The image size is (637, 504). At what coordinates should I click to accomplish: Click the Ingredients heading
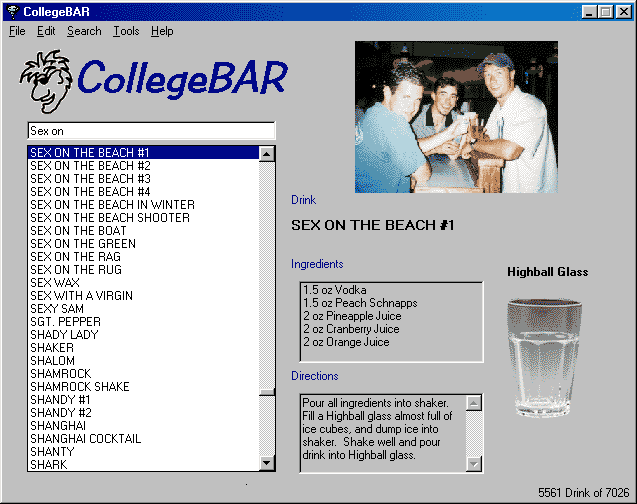[317, 264]
